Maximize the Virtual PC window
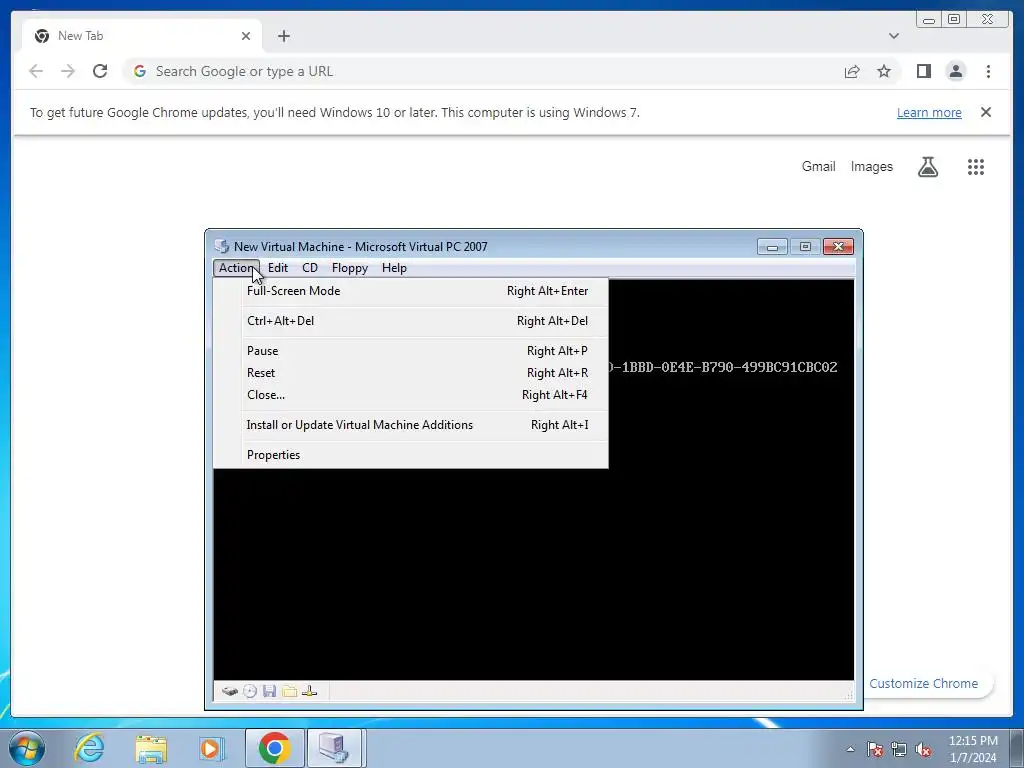Screen dimensions: 1024x768 pyautogui.click(x=805, y=246)
